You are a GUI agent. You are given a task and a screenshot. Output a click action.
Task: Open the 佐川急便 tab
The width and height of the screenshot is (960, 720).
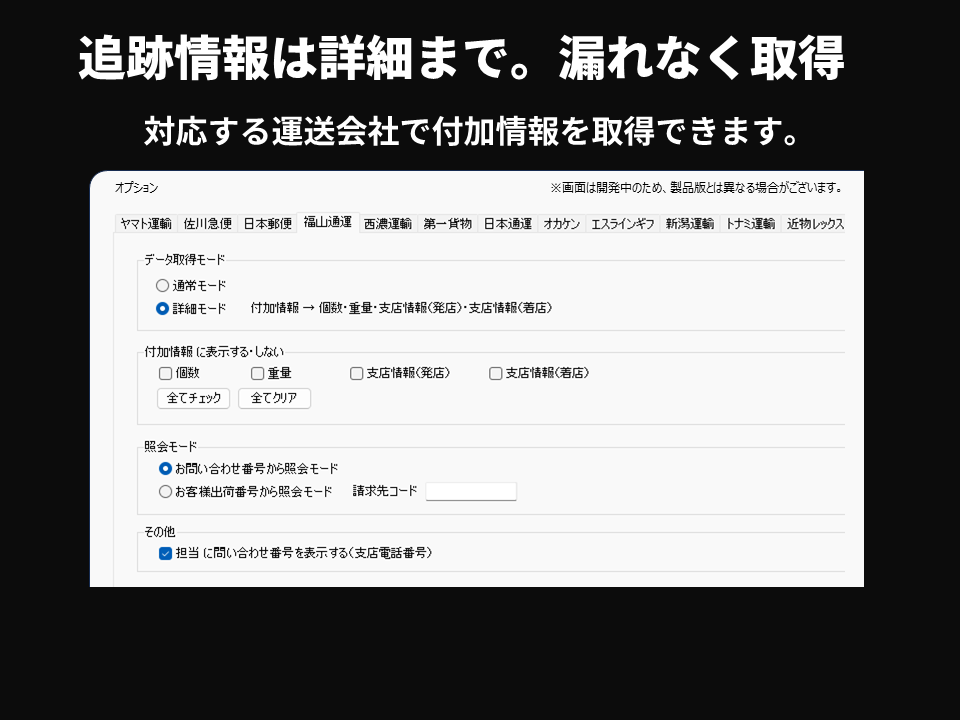[x=208, y=224]
